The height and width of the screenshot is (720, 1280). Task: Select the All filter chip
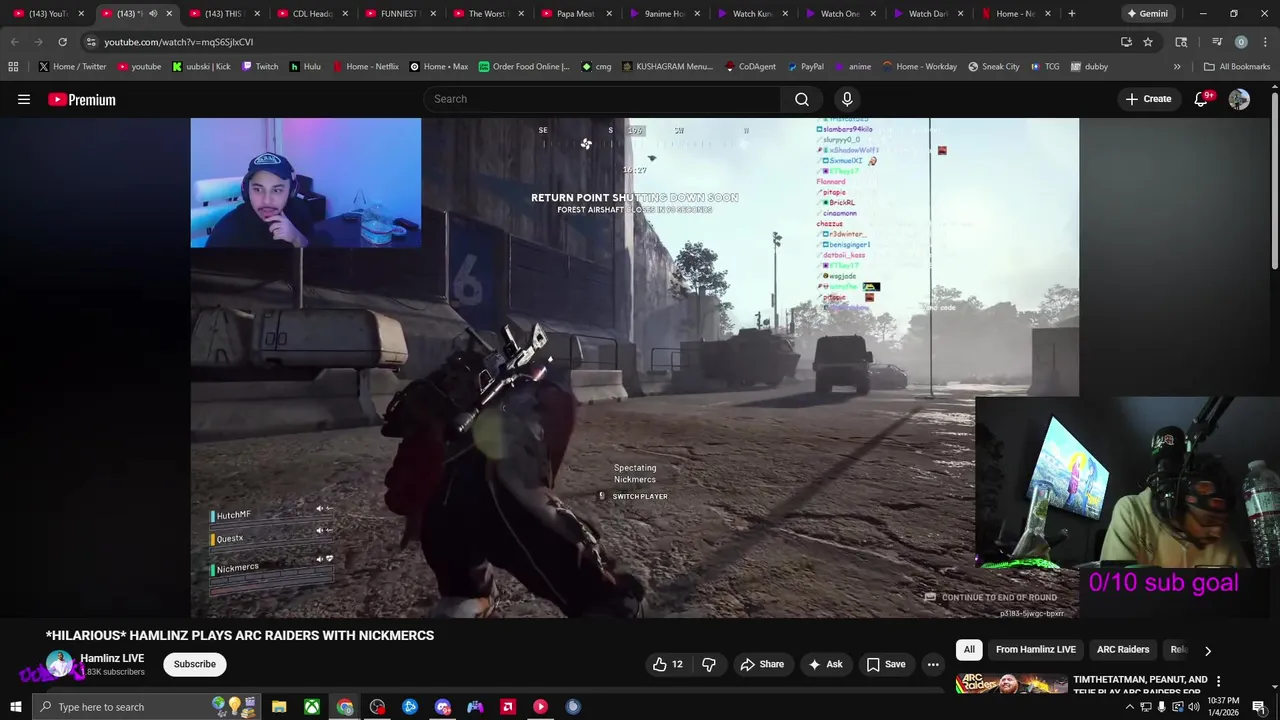coord(969,650)
